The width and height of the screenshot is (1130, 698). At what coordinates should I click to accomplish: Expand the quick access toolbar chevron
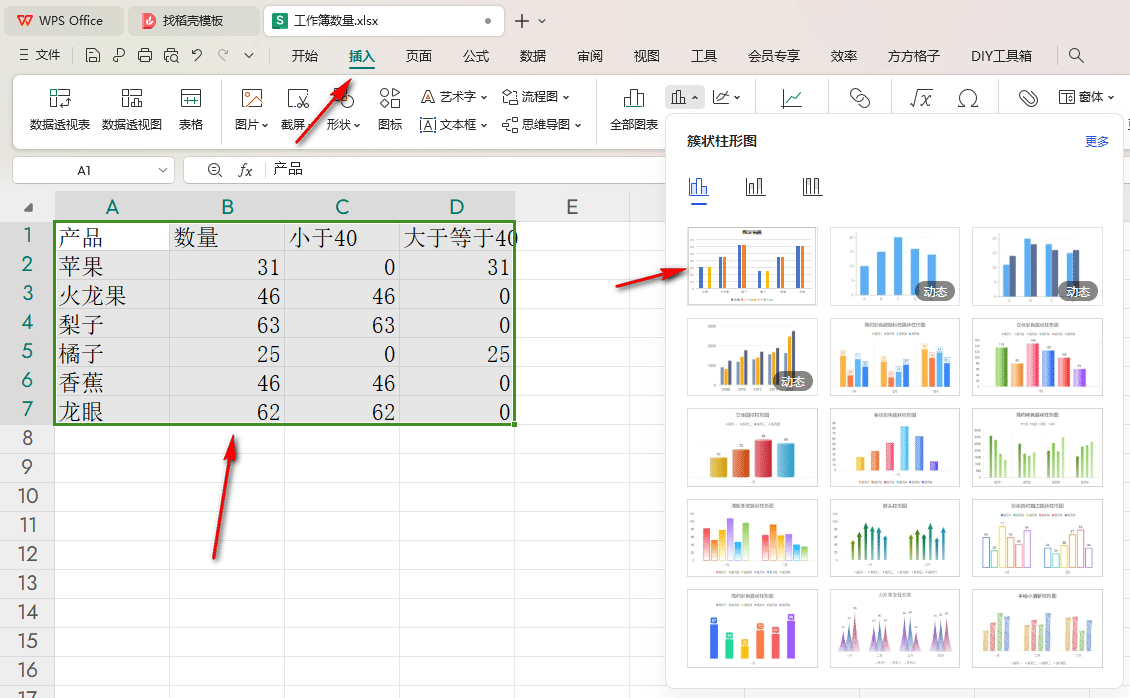(249, 55)
